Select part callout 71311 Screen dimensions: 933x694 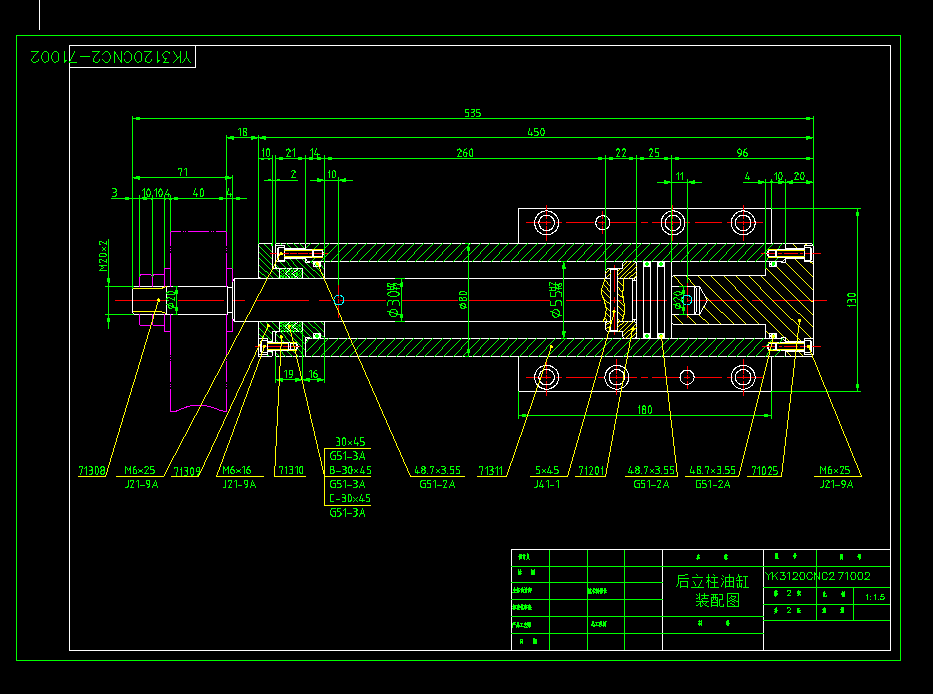492,470
